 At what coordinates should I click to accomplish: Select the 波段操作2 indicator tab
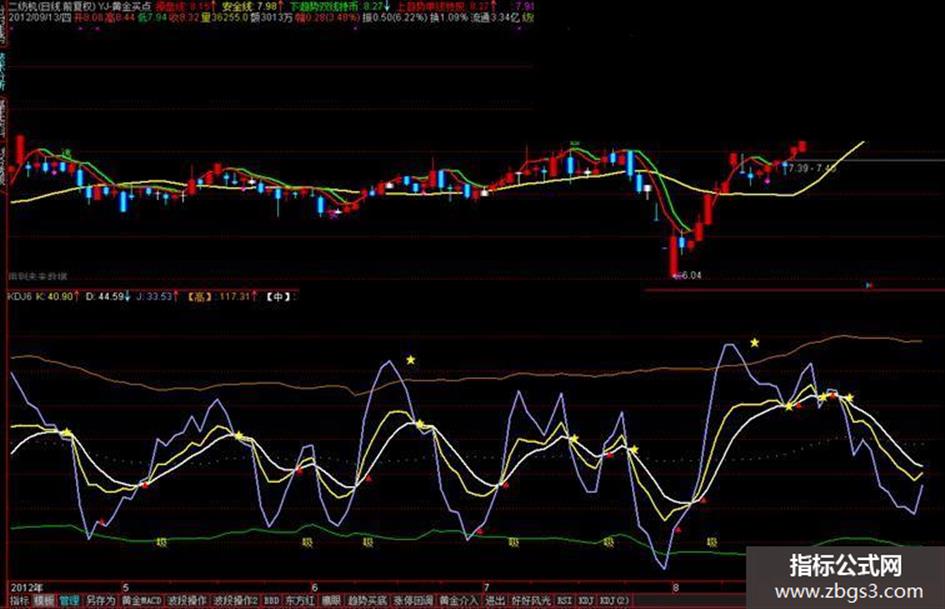tap(236, 601)
